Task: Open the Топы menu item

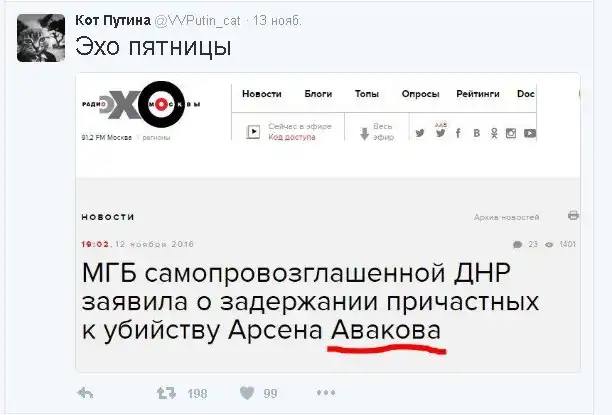Action: (366, 94)
